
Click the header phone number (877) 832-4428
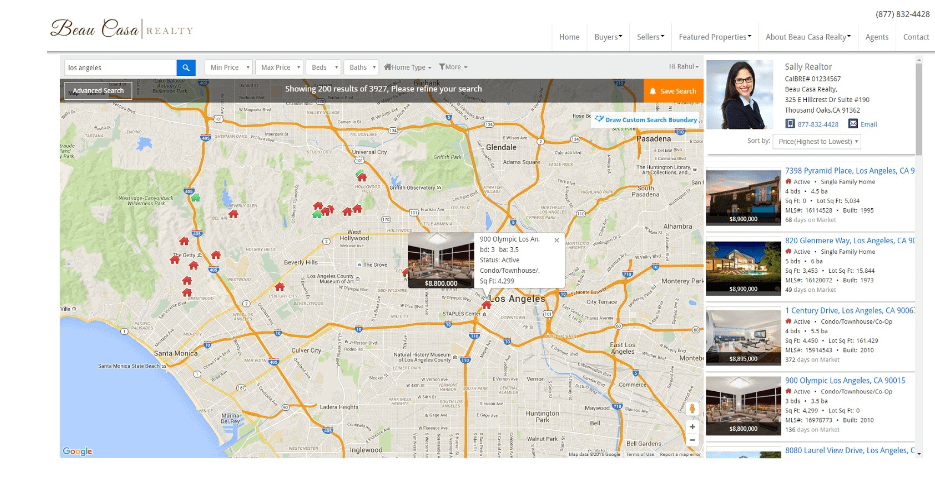902,14
